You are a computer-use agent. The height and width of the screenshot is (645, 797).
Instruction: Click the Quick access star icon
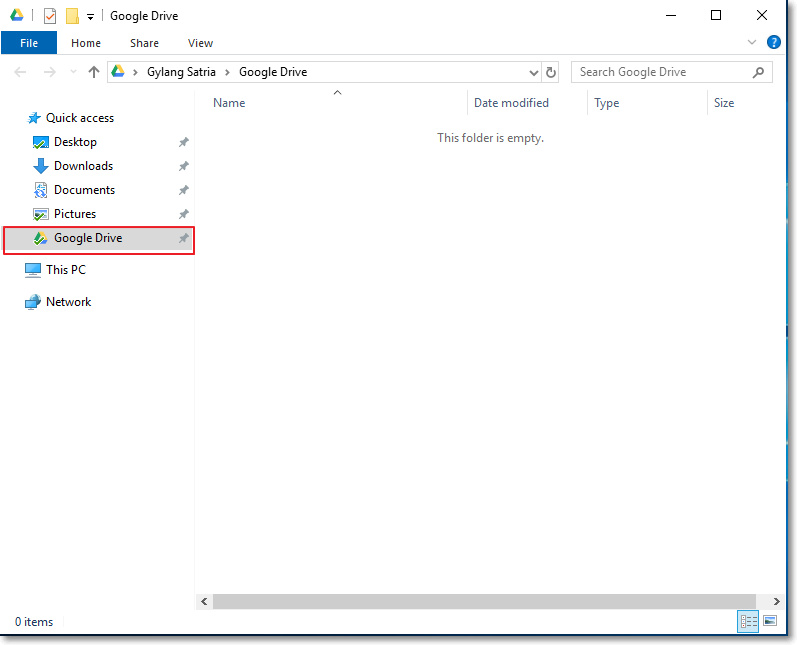click(34, 118)
